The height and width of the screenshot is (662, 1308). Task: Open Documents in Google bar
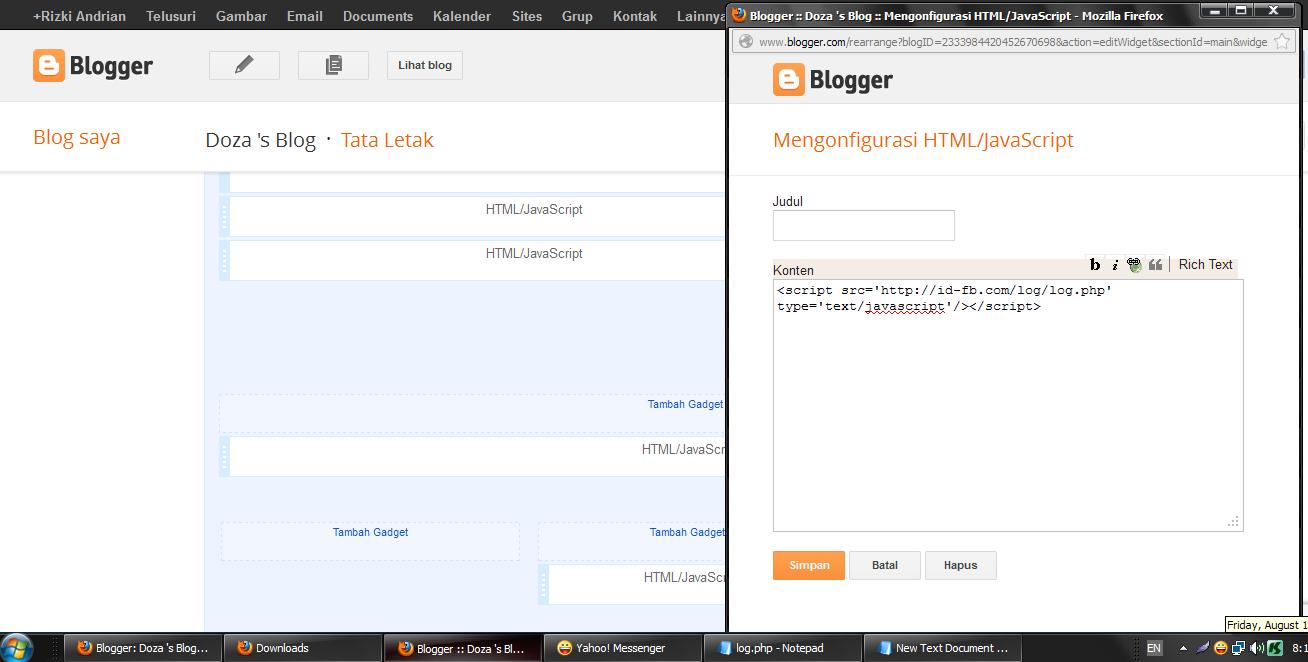click(378, 16)
